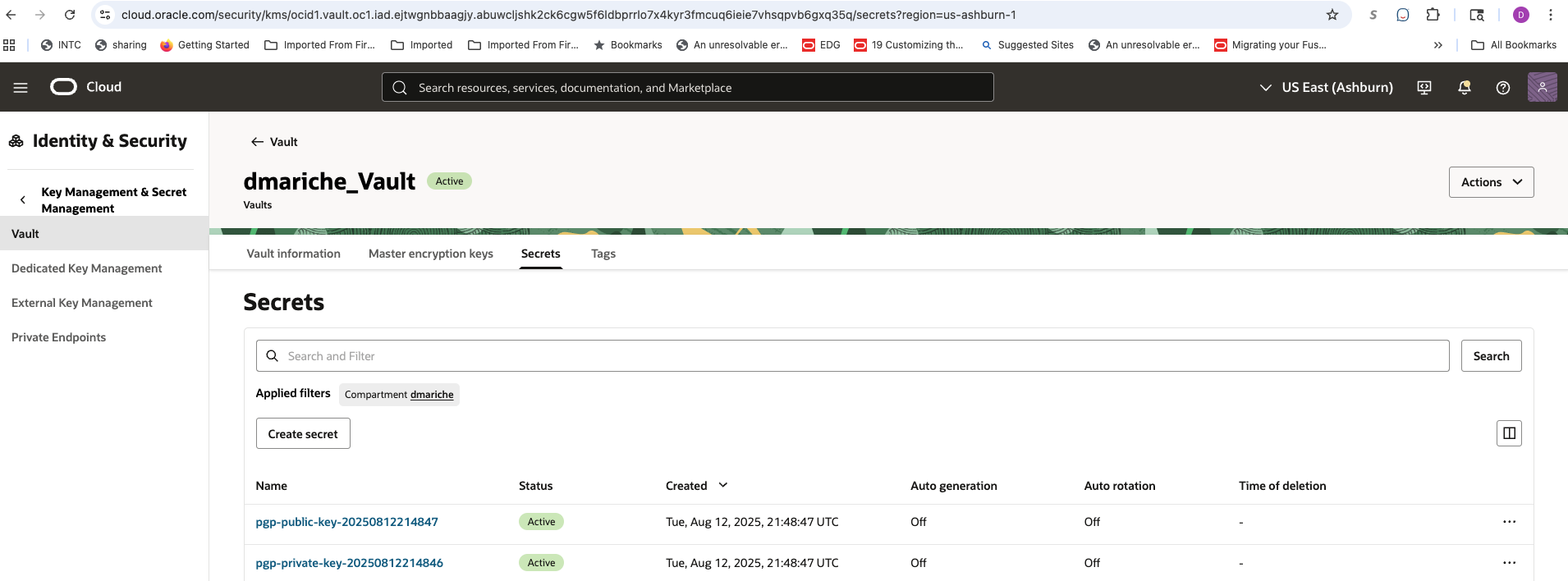Screen dimensions: 1568x581
Task: Click the Key Management & Secret Management heading
Action: [114, 199]
